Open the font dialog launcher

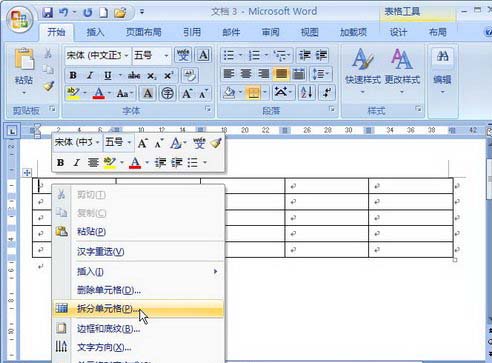[208, 109]
